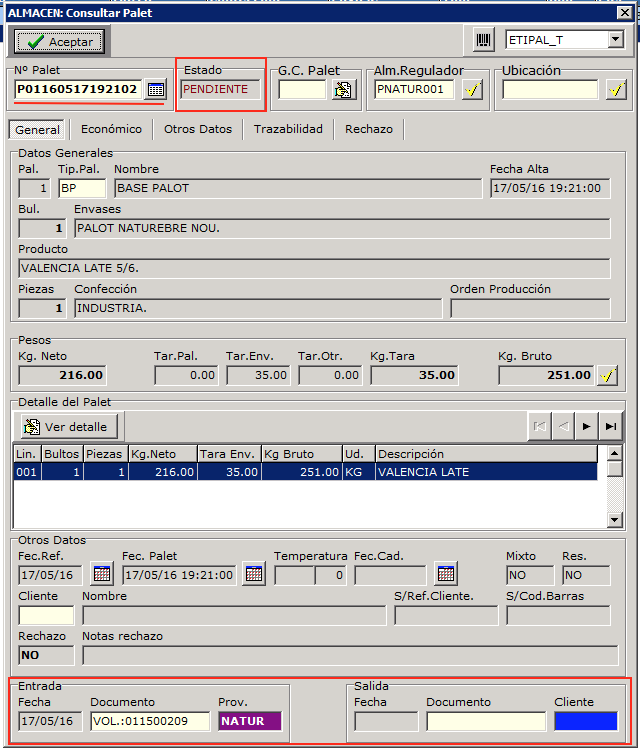
Task: Click the Alm.Regulador checkmark icon
Action: tap(473, 90)
